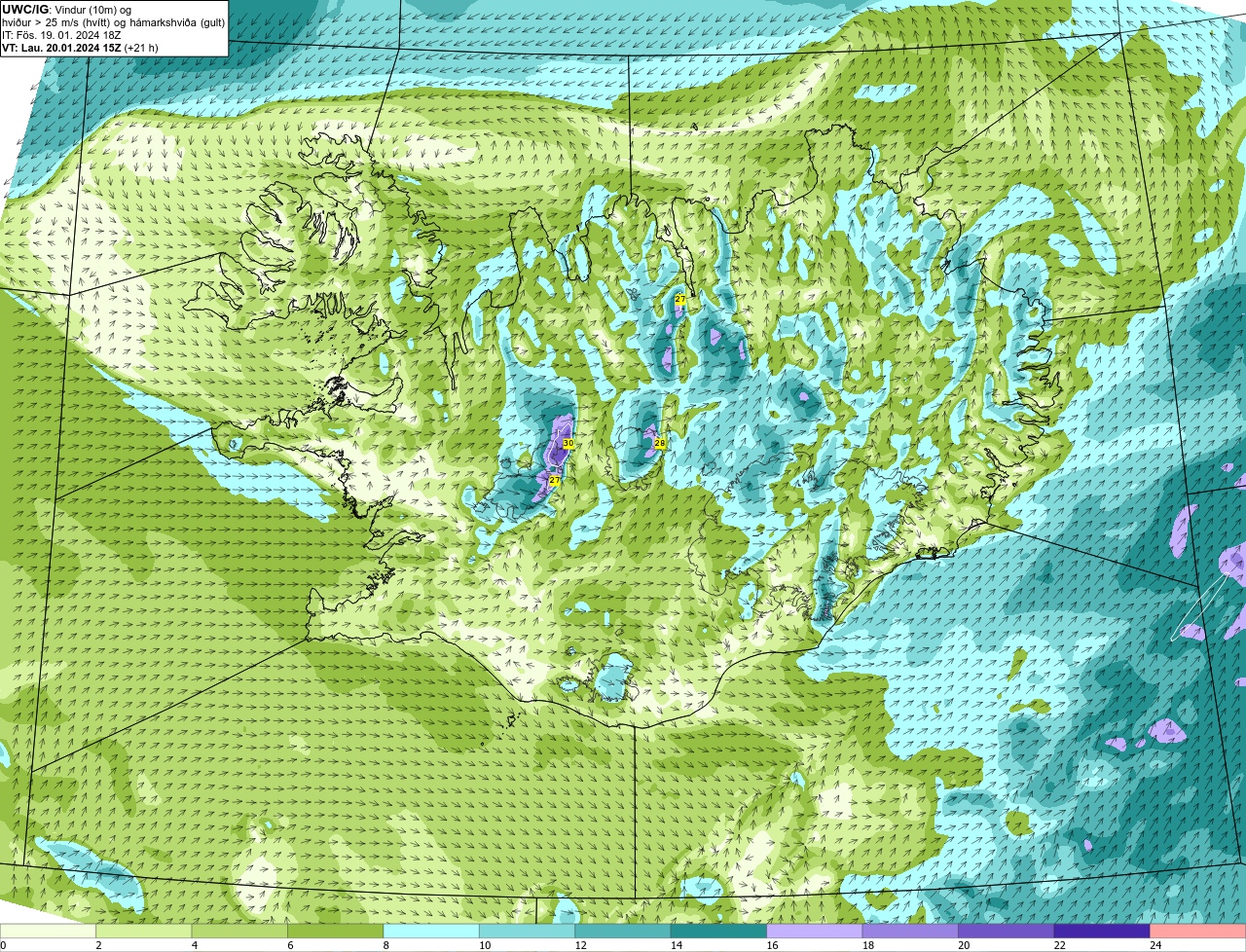Click the dark indigo 22–24 m/s legend swatch

click(1103, 932)
